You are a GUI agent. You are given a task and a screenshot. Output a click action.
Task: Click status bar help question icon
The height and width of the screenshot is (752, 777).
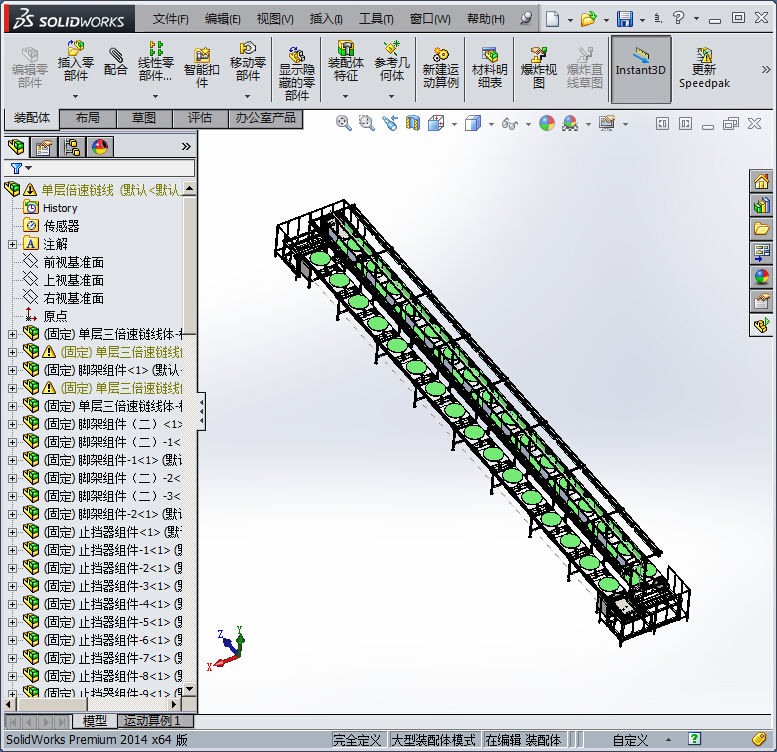(x=694, y=739)
